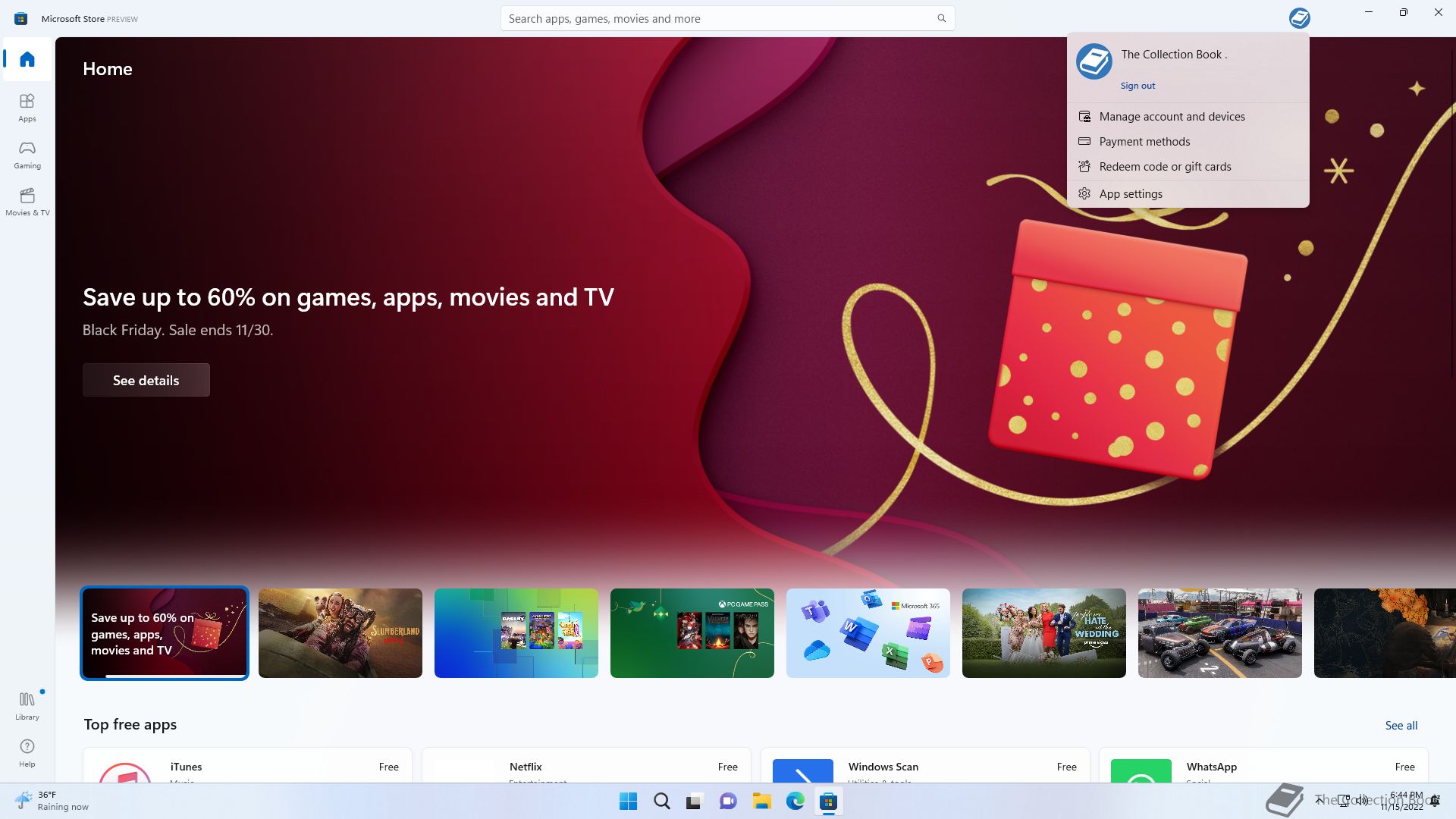Screen dimensions: 1456x819
Task: Open the Help page
Action: coord(27,753)
